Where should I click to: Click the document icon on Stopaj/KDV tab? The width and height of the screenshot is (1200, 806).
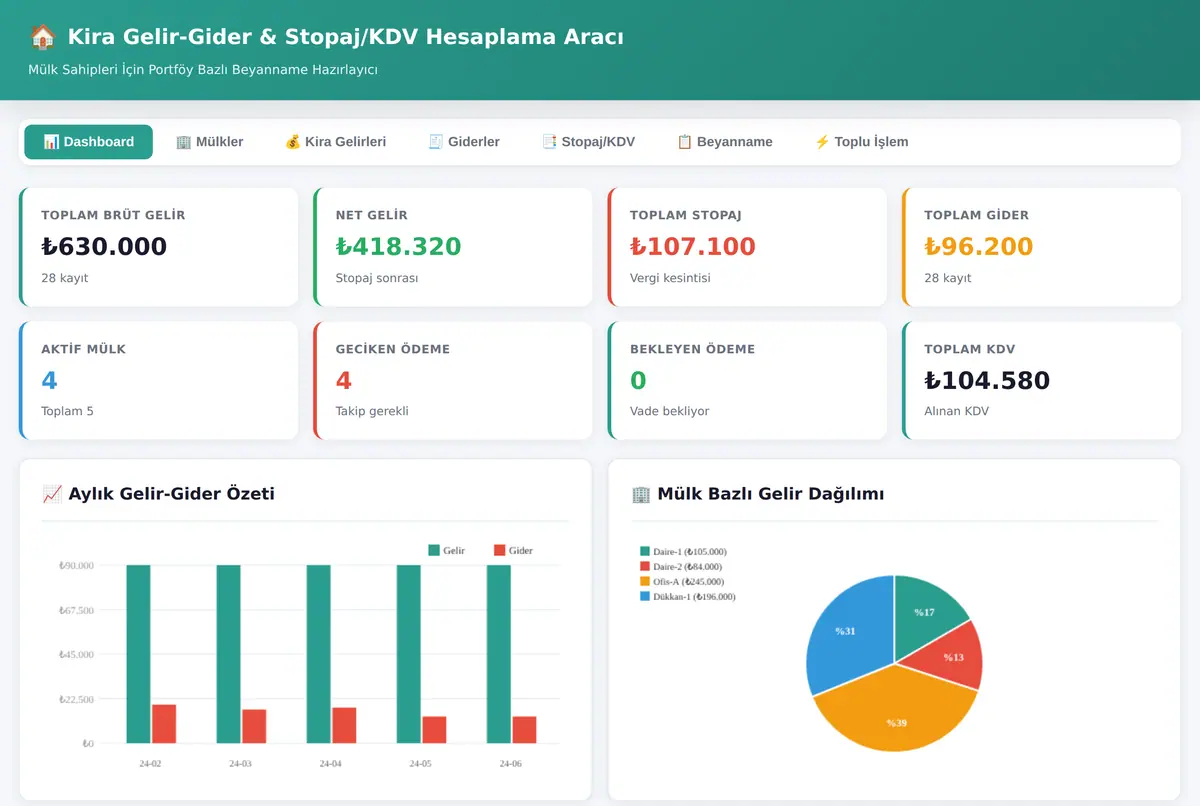549,142
